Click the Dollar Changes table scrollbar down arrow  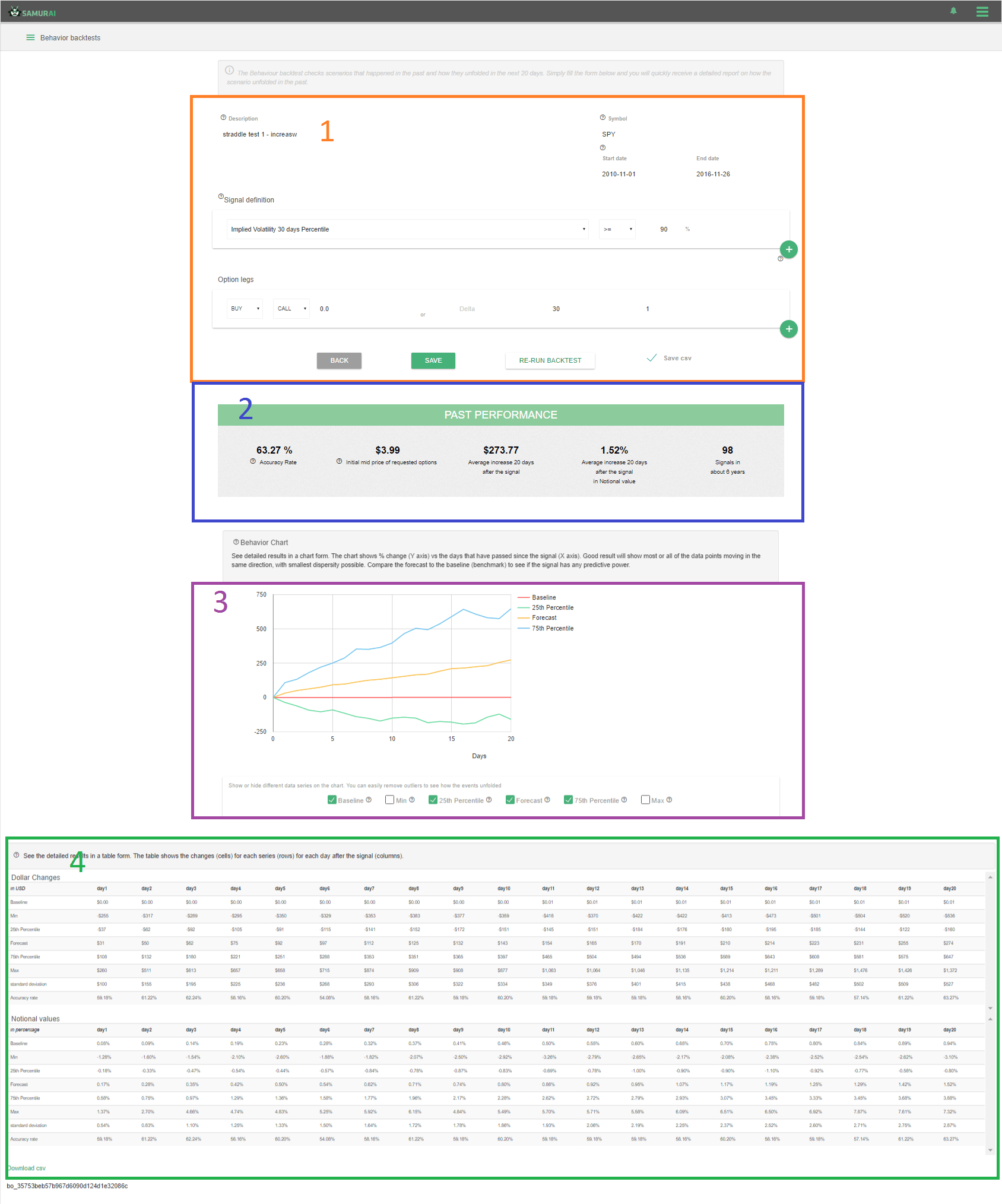(x=990, y=1008)
